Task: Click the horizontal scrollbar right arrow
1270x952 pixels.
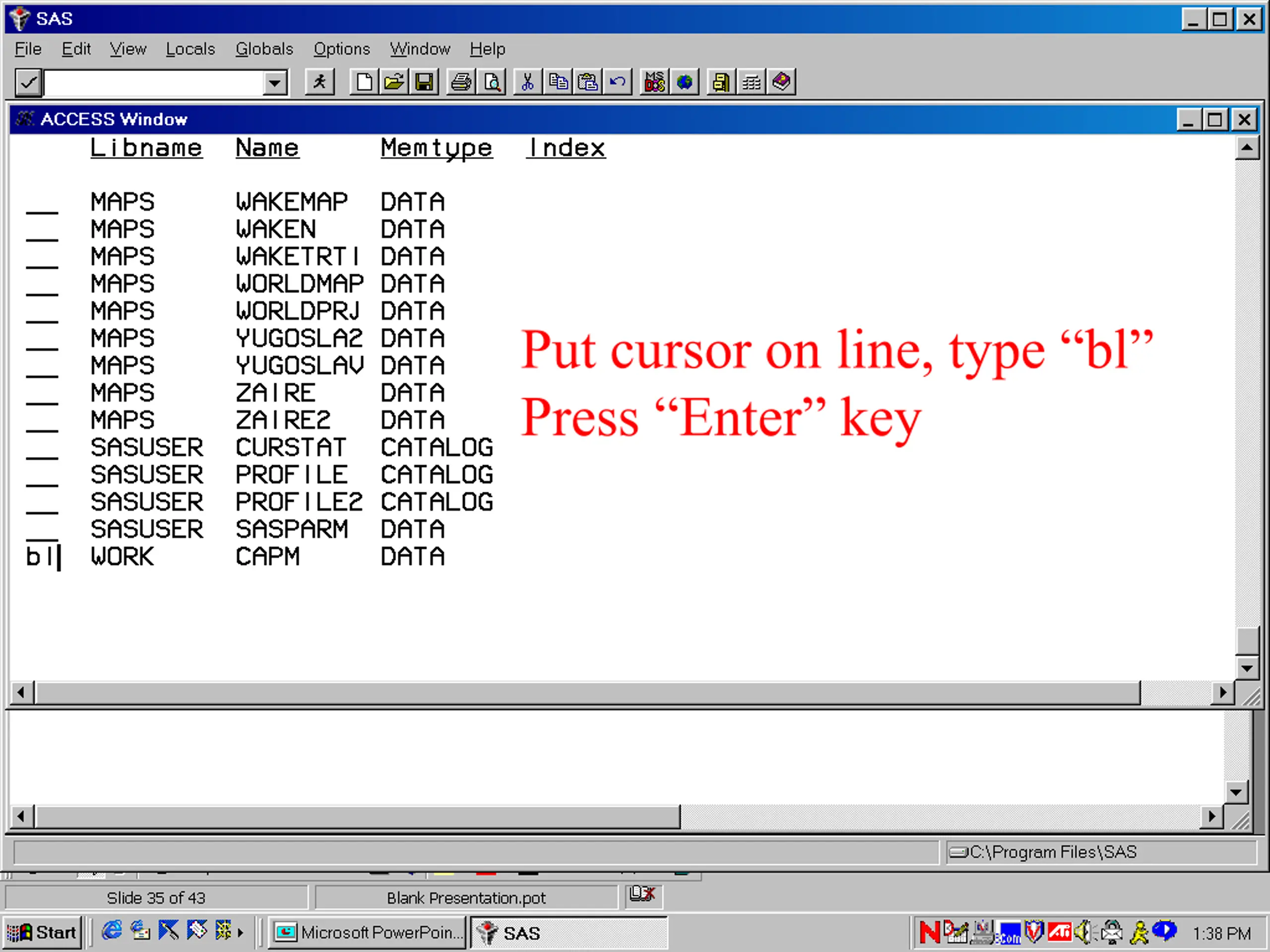Action: tap(1222, 693)
